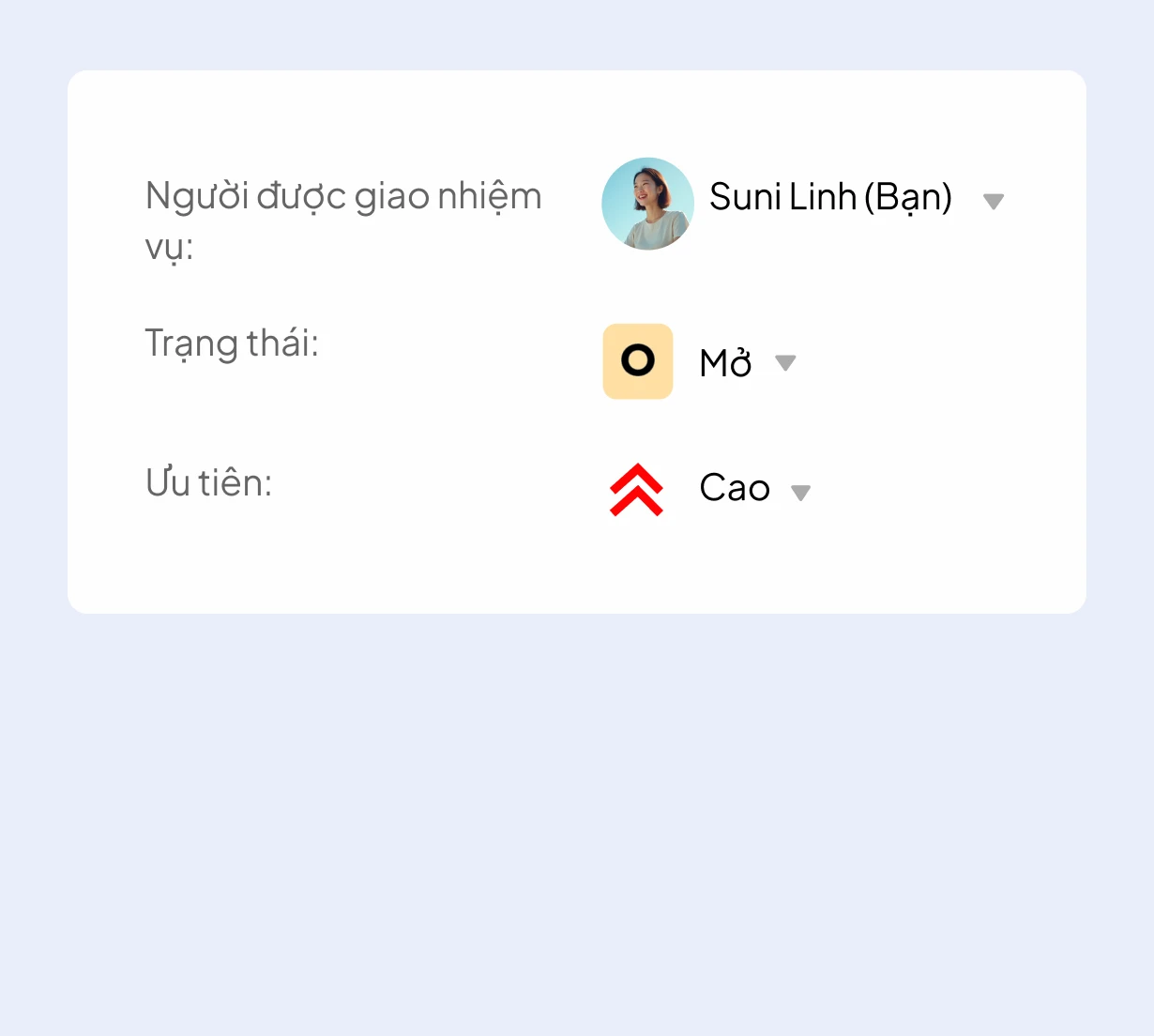Image resolution: width=1154 pixels, height=1036 pixels.
Task: Click the upper red chevron of priority icon
Action: click(x=636, y=478)
